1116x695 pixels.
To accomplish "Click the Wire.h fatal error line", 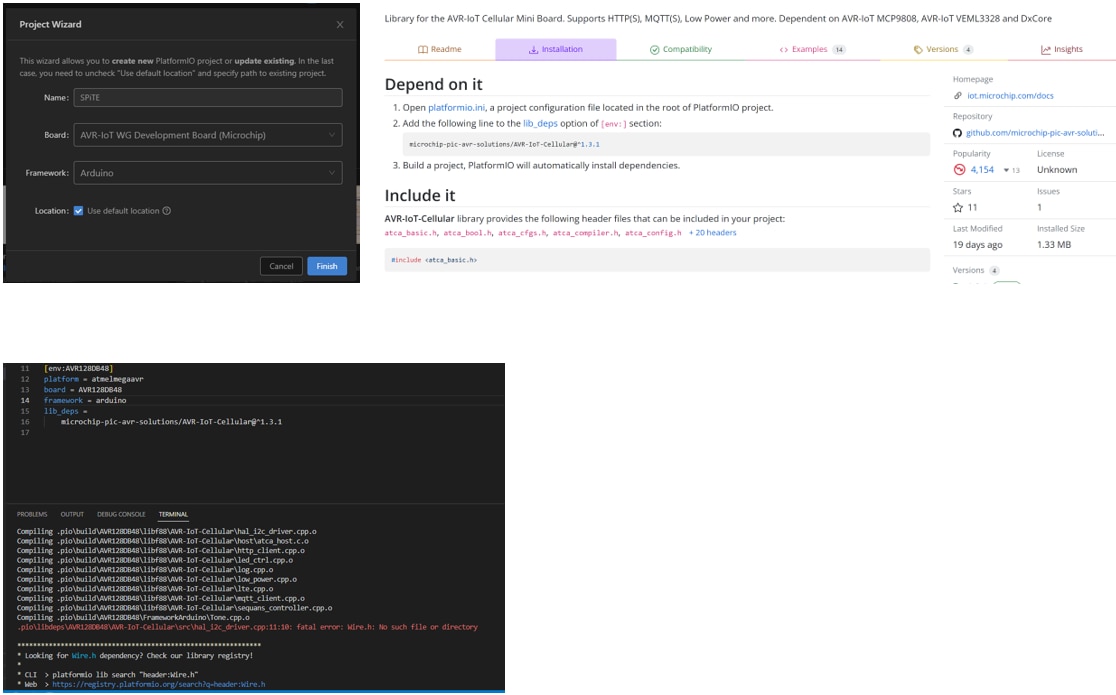I will click(x=247, y=627).
